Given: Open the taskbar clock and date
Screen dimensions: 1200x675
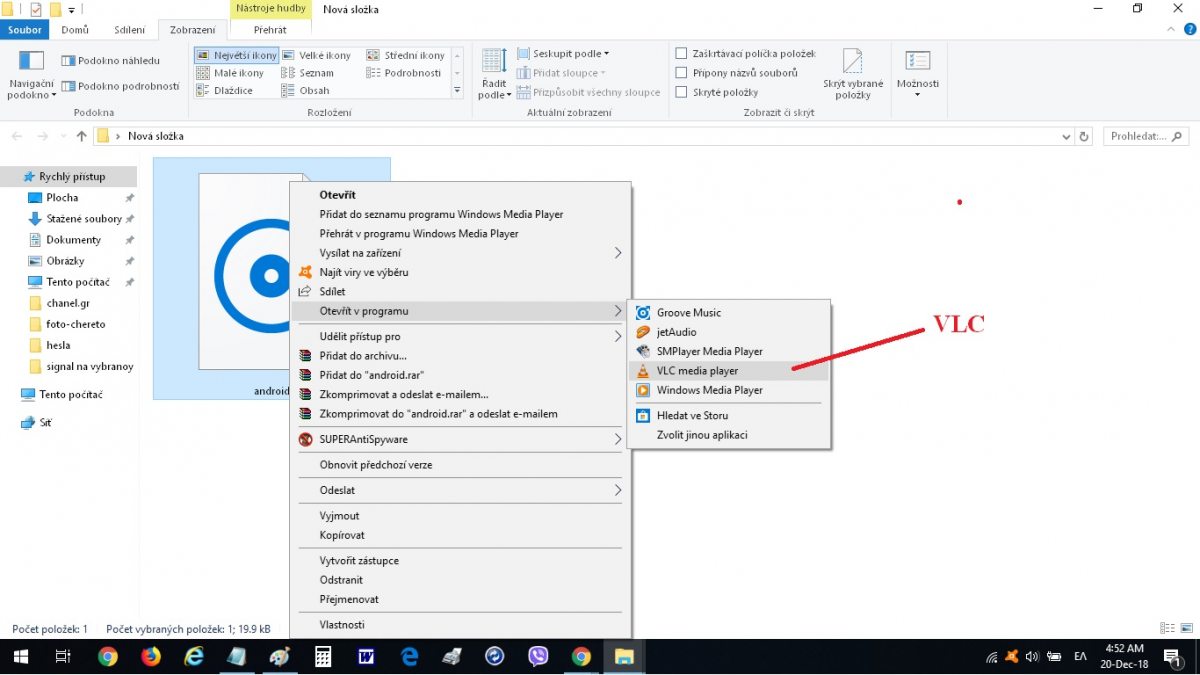Looking at the screenshot, I should [x=1122, y=657].
